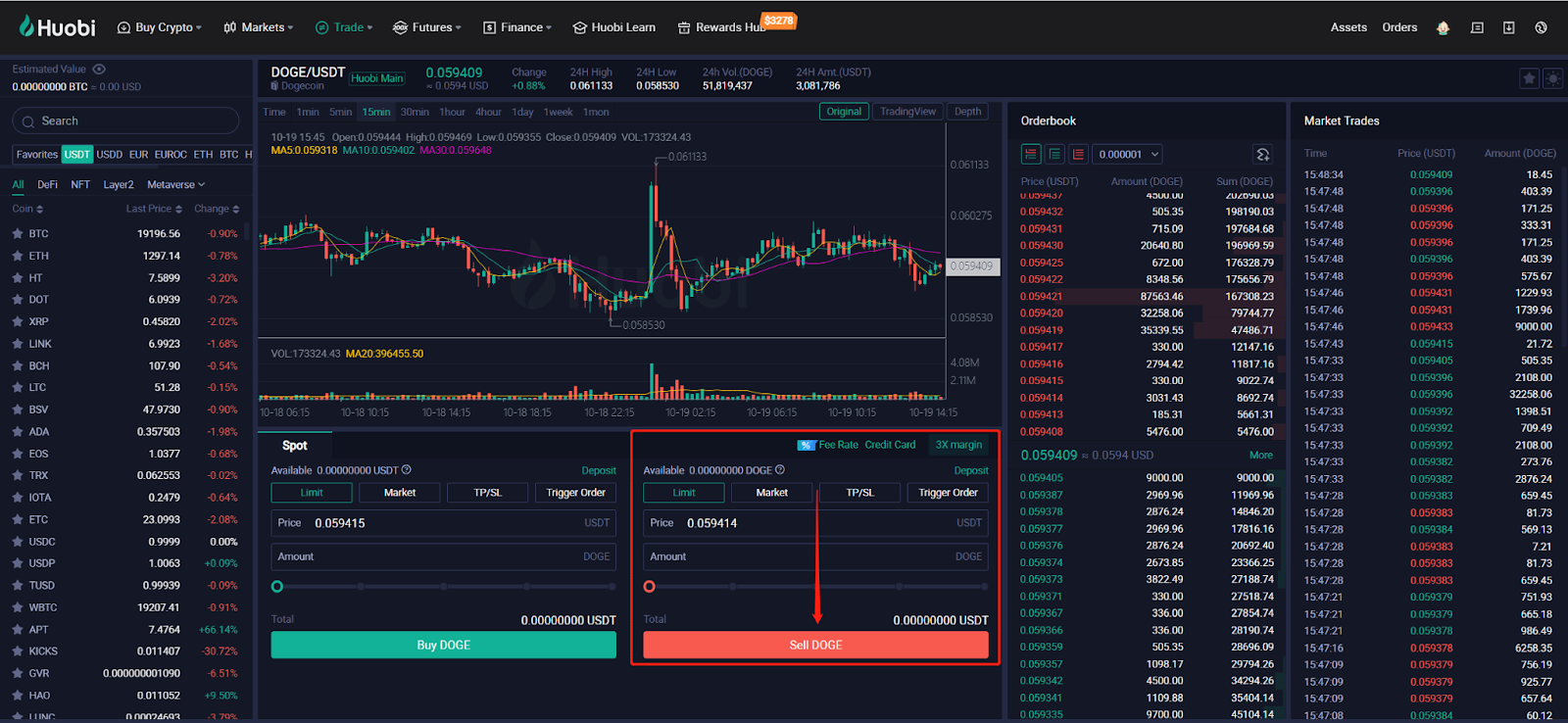
Task: Open the Finance dropdown menu
Action: pyautogui.click(x=517, y=27)
